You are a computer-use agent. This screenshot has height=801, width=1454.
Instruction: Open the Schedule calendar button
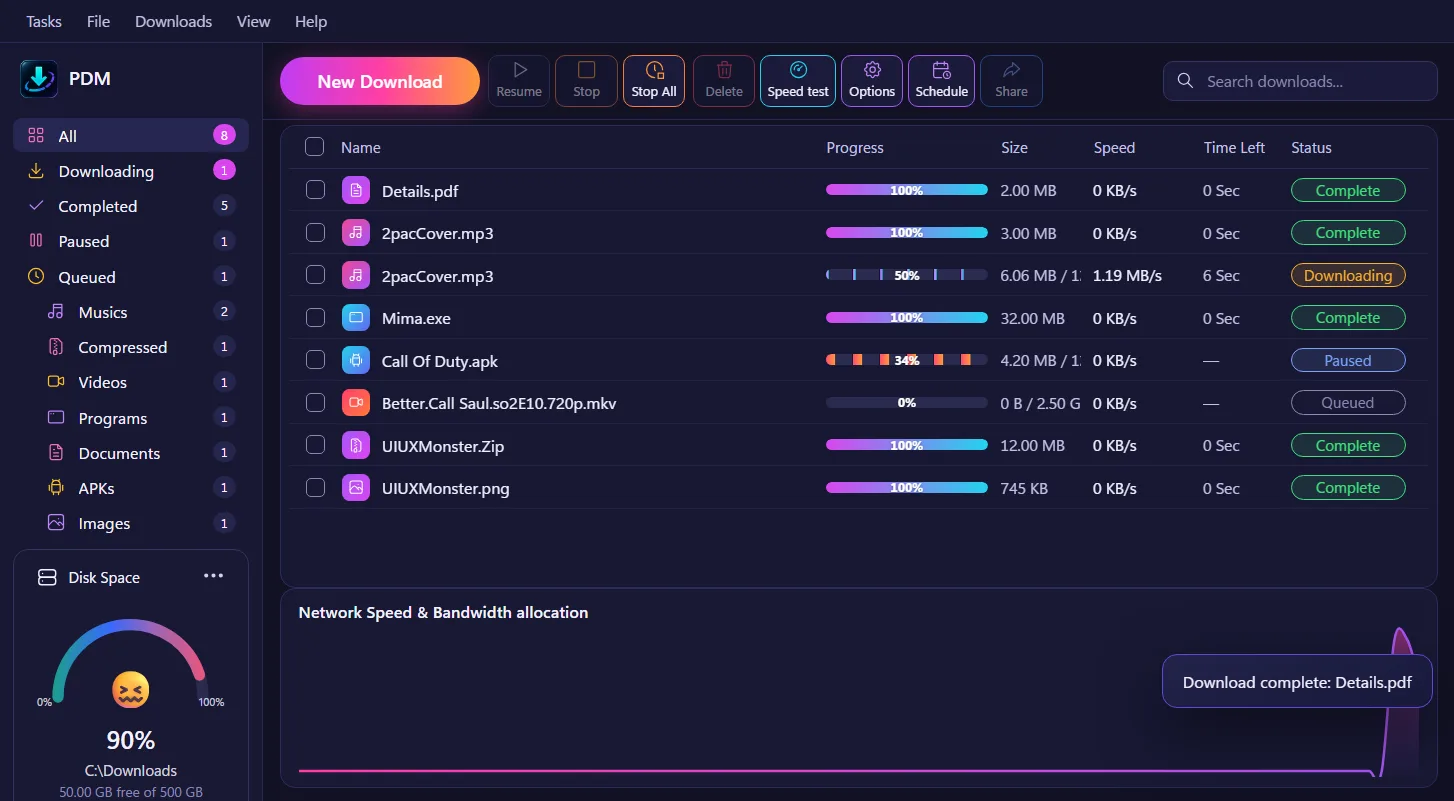[x=942, y=81]
